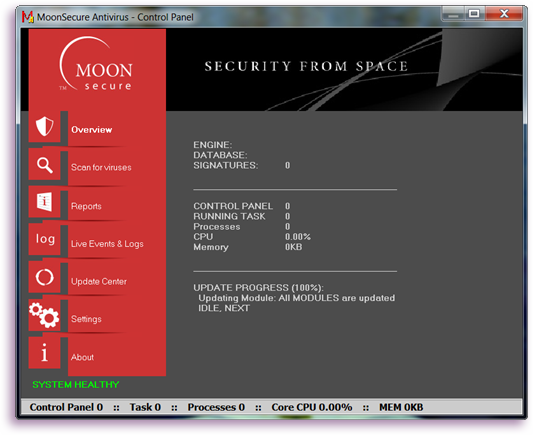The width and height of the screenshot is (538, 435).
Task: Open the Overview section
Action: pyautogui.click(x=92, y=130)
